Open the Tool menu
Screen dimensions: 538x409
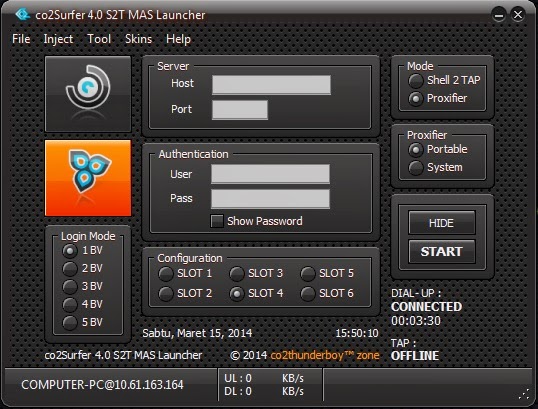pos(99,39)
